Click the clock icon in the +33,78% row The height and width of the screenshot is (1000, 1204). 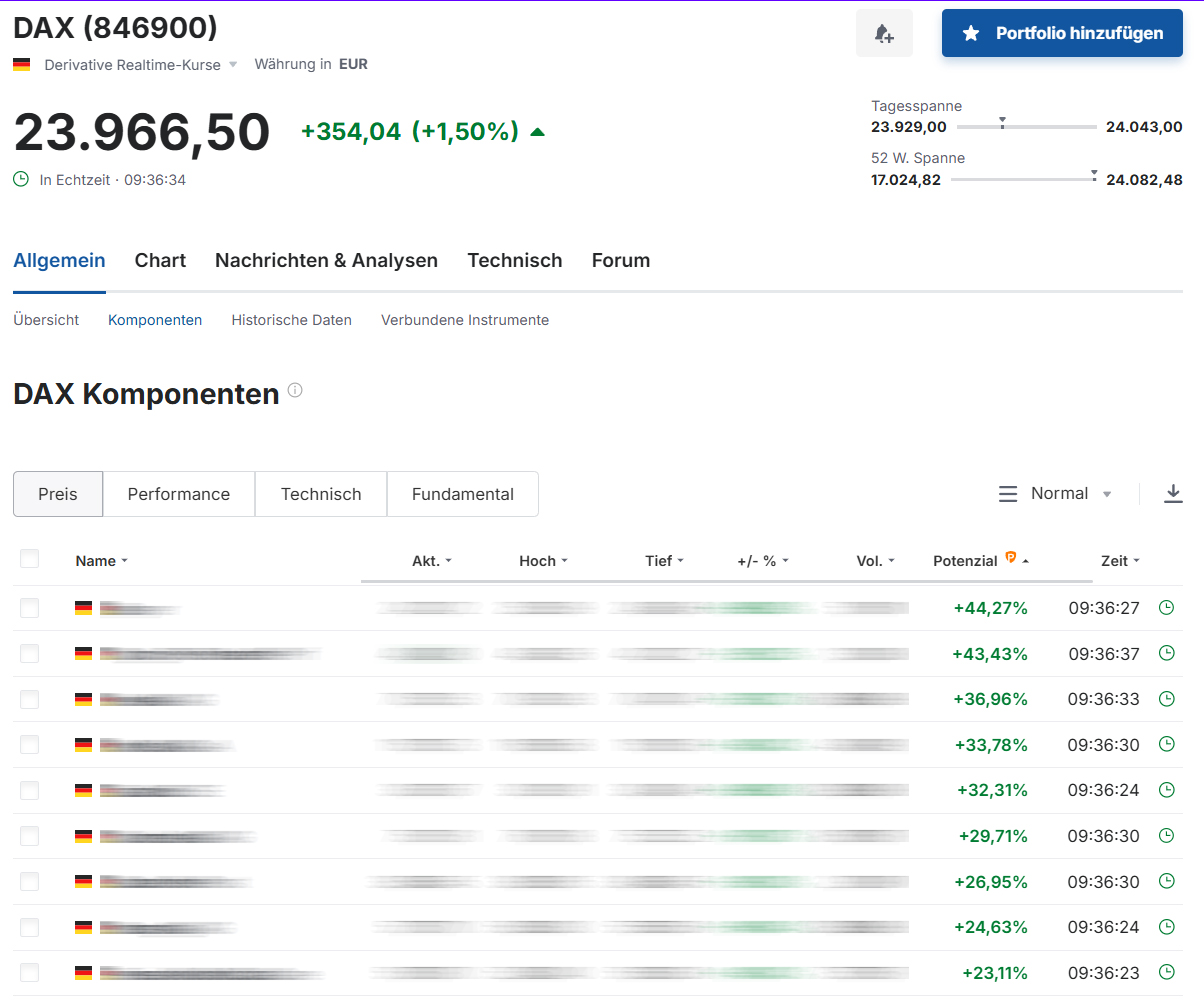click(1166, 744)
